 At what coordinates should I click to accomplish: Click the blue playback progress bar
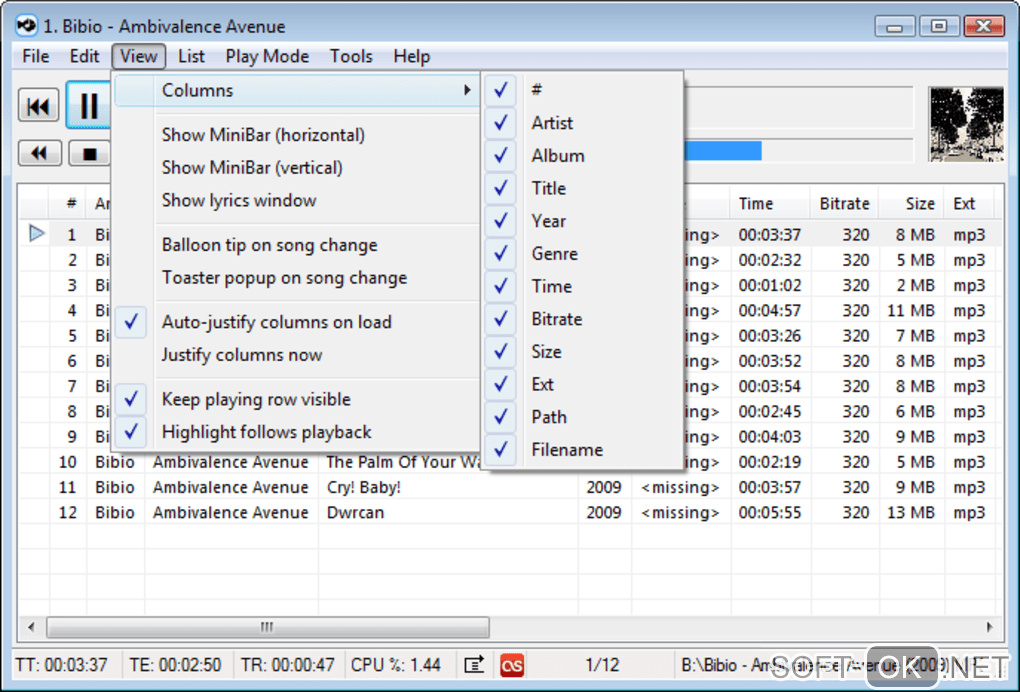pos(723,151)
